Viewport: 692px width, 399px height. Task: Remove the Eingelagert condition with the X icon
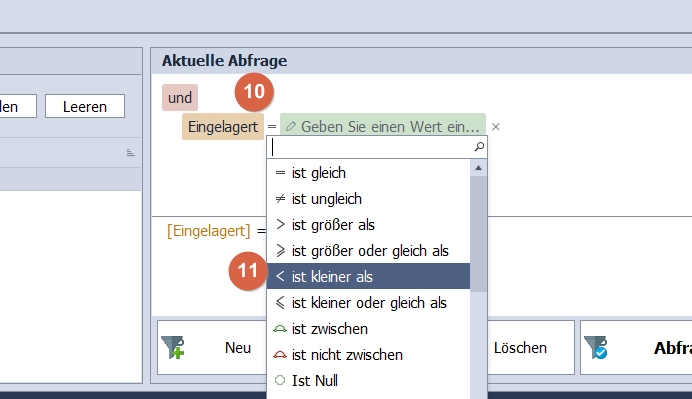(496, 127)
